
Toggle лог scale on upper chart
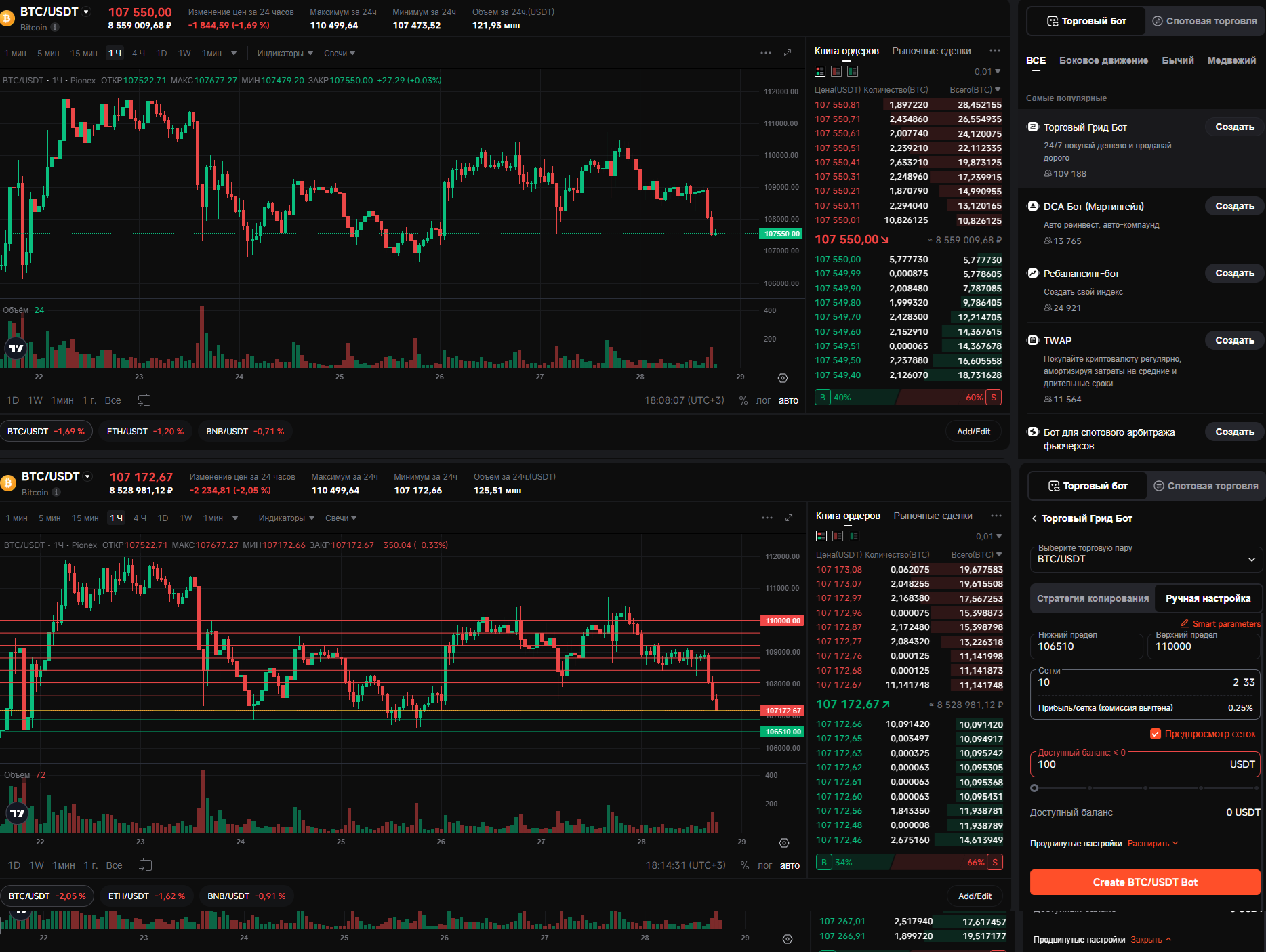(x=763, y=400)
